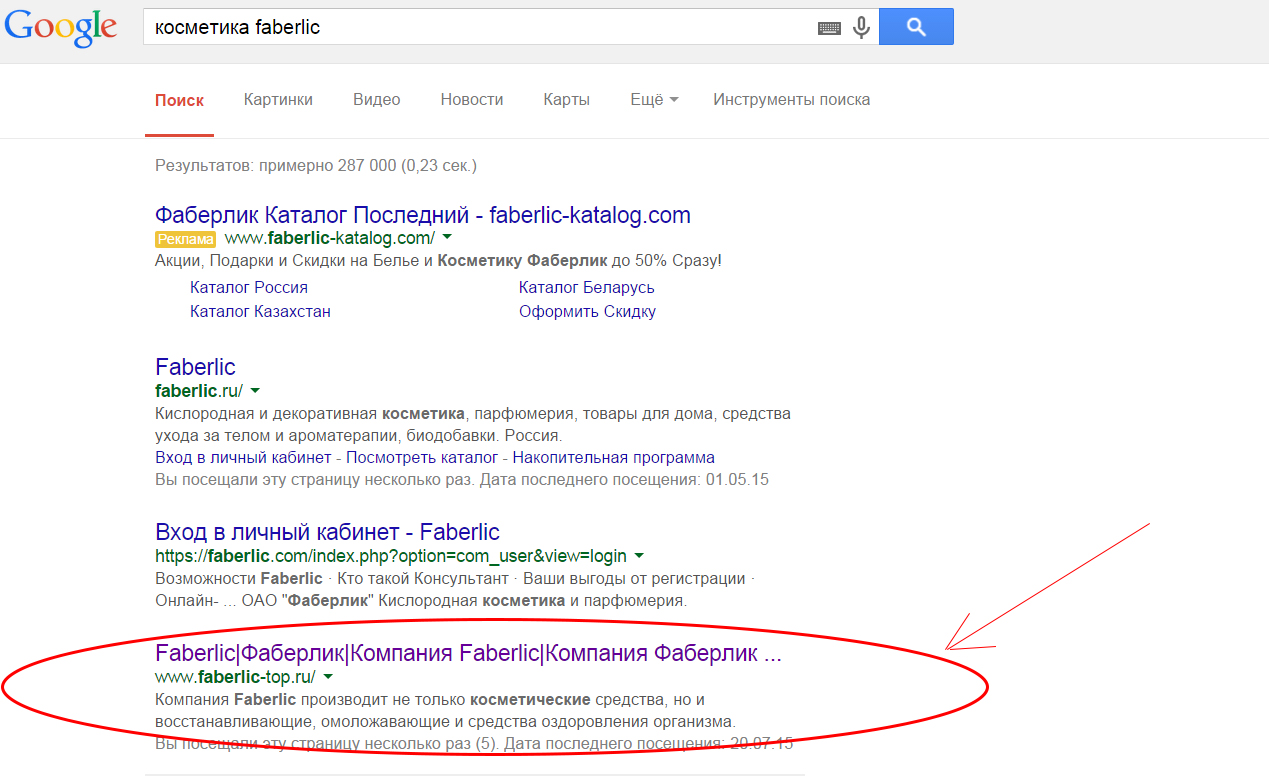Expand arrow beside faberlic-katalog.com URL
Screen dimensions: 1269x776
point(447,238)
